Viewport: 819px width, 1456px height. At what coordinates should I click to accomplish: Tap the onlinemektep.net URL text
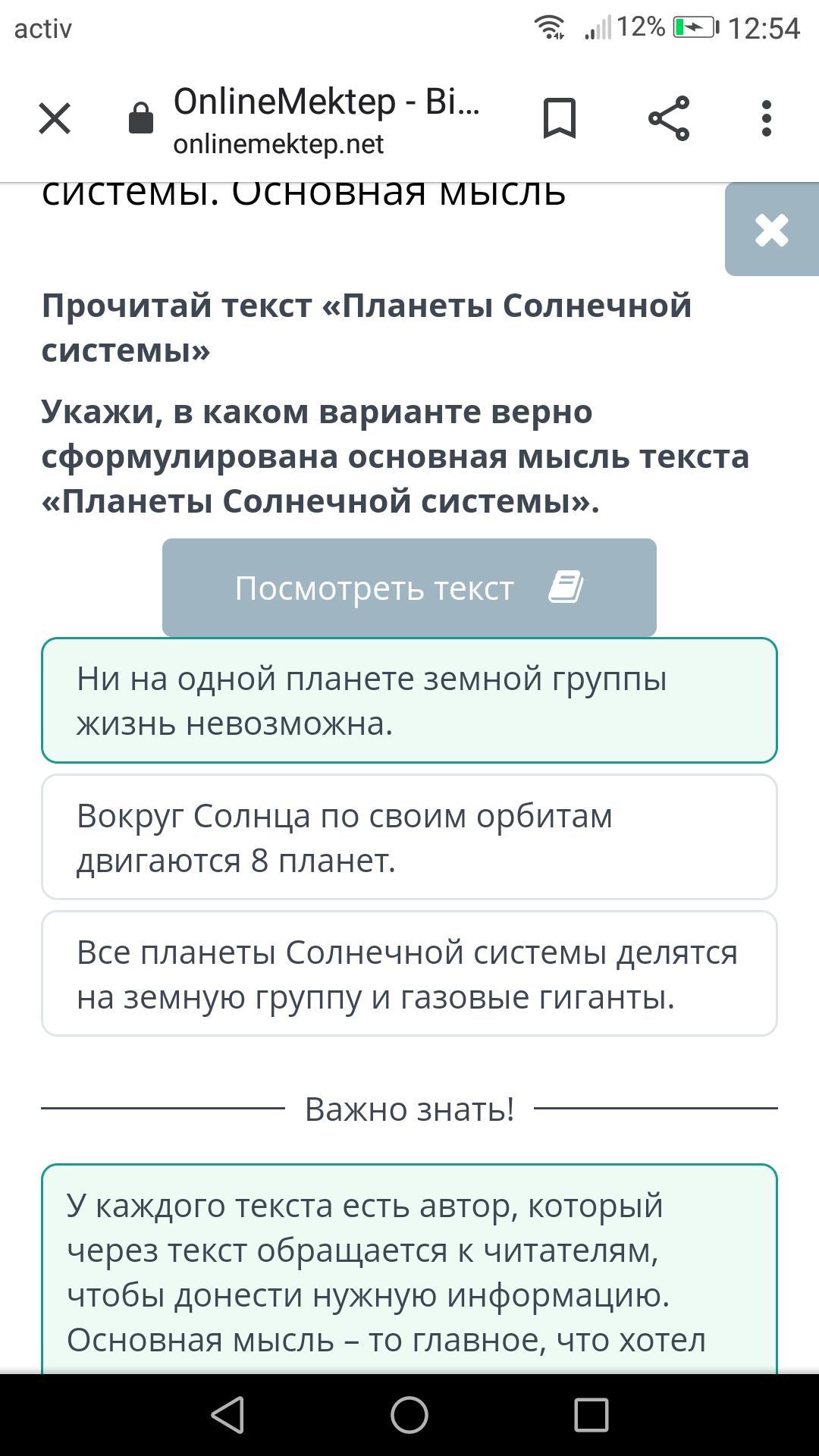coord(278,144)
